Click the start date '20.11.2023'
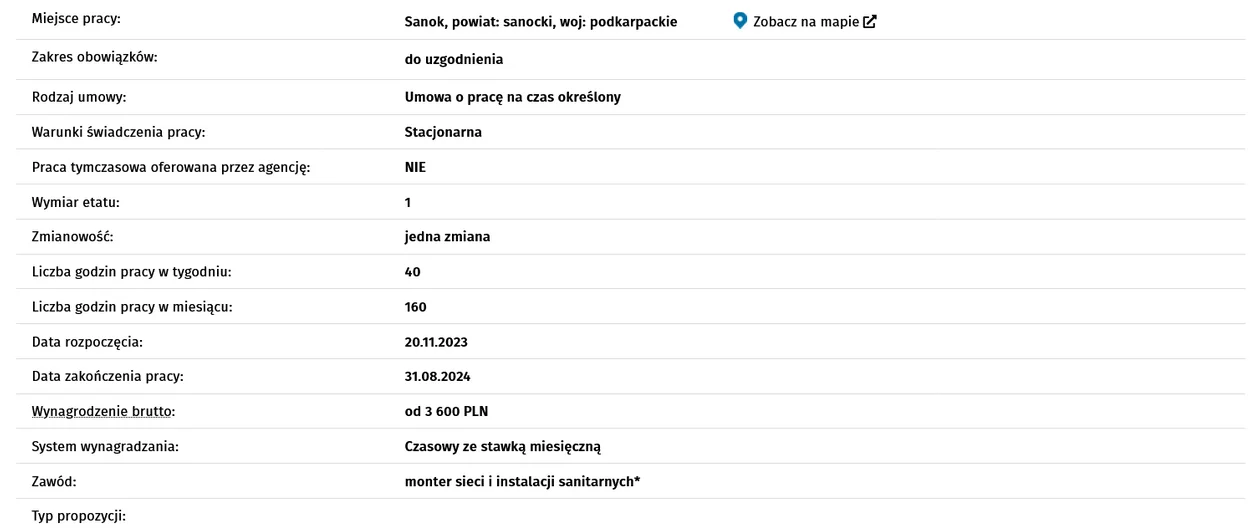1260x532 pixels. click(x=436, y=342)
